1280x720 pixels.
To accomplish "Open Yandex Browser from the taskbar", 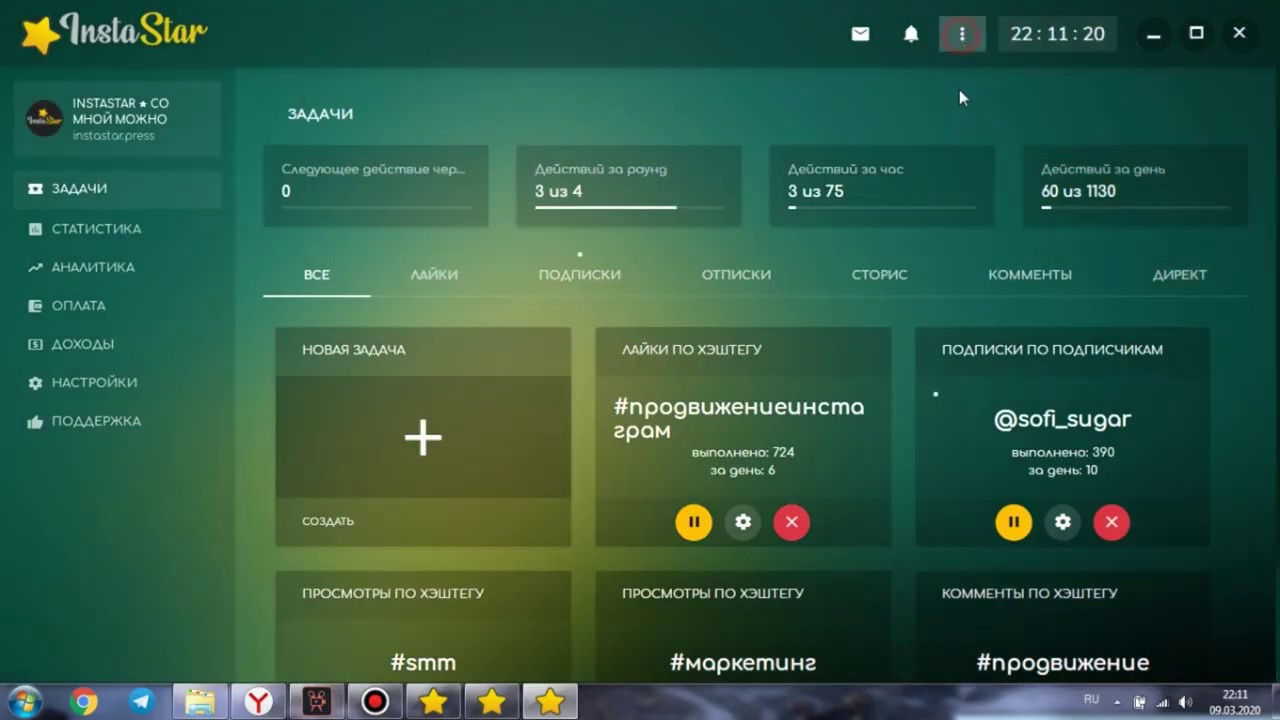I will (x=258, y=702).
